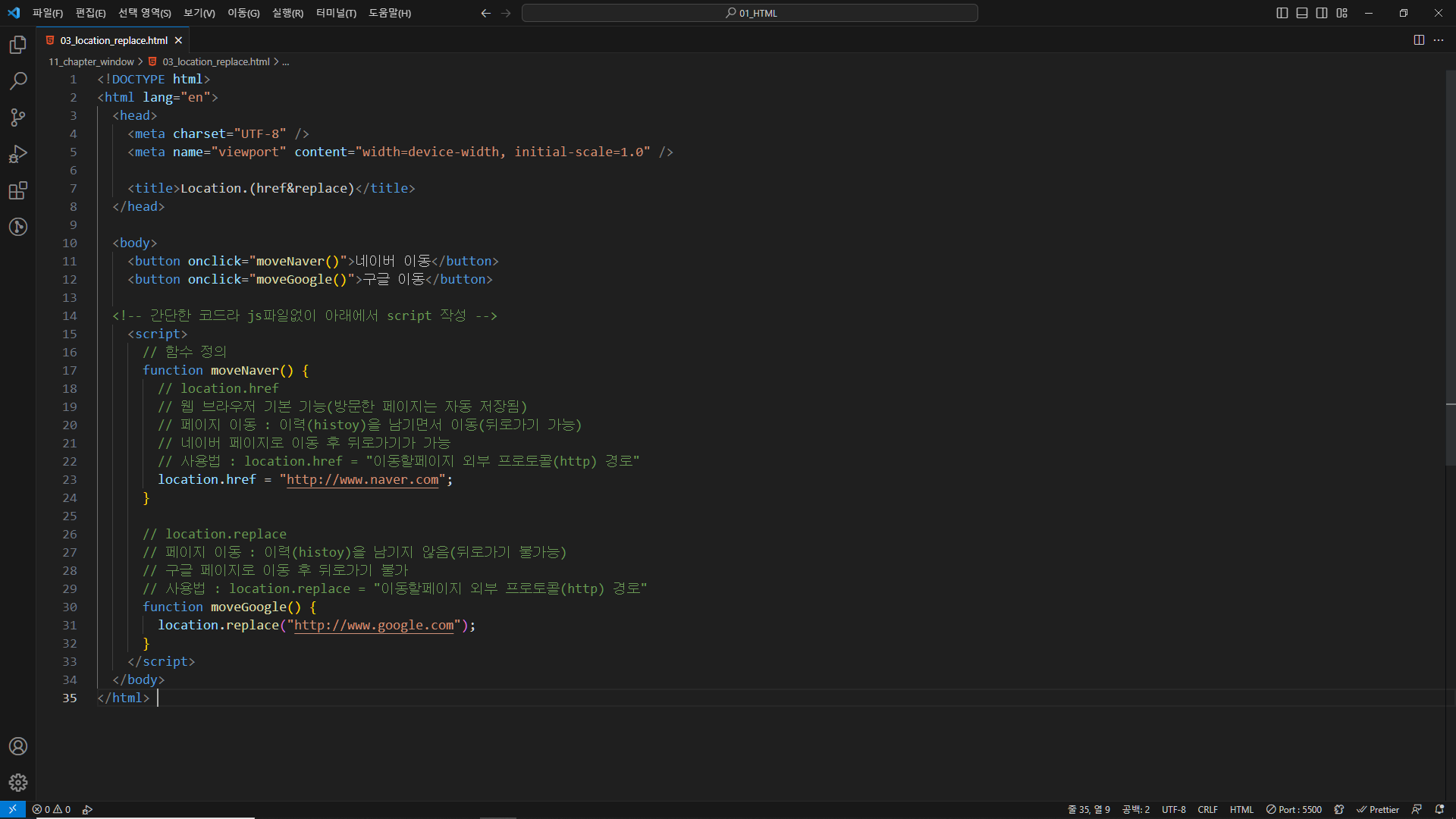
Task: Select the 03_location_replace.html tab
Action: pos(114,40)
